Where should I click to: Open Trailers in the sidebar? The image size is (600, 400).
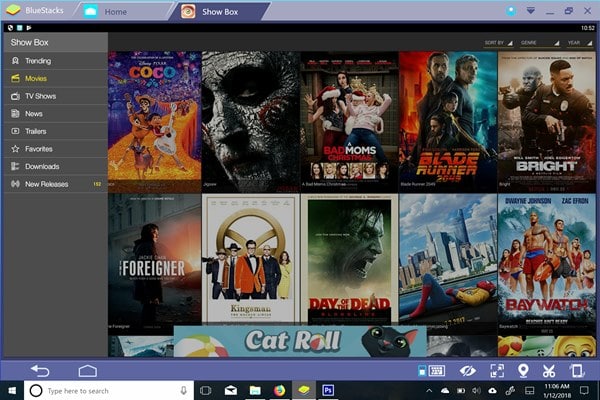pos(56,131)
